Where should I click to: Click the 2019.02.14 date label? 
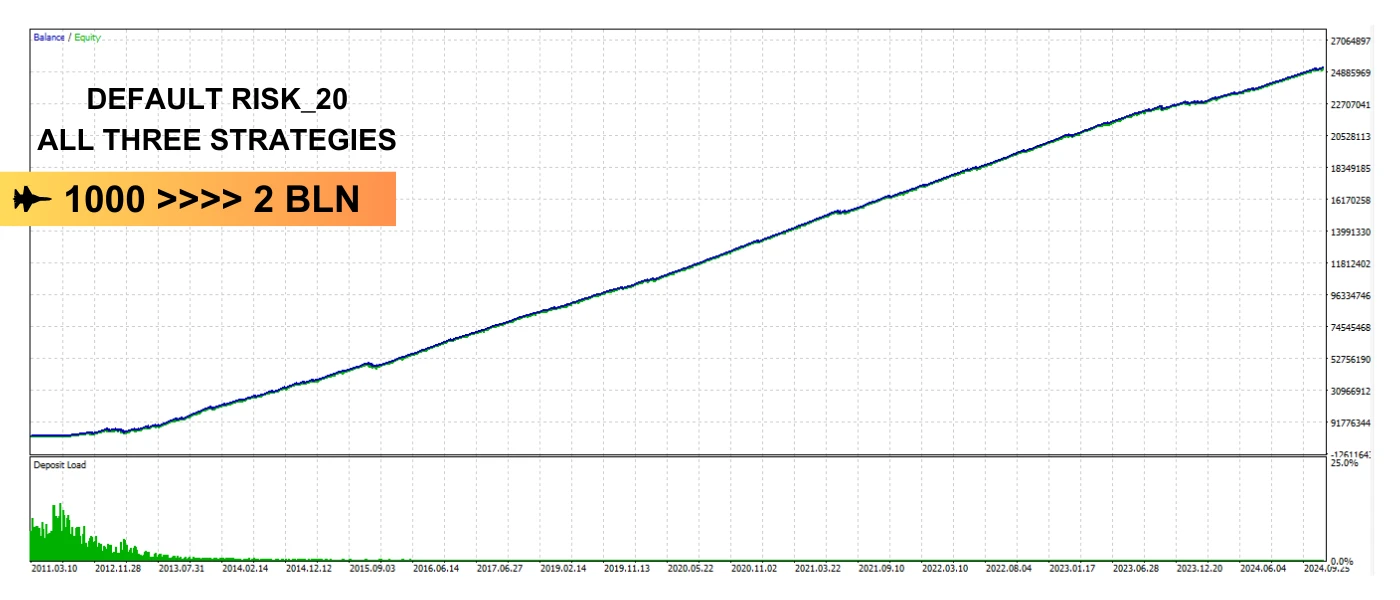[x=567, y=569]
